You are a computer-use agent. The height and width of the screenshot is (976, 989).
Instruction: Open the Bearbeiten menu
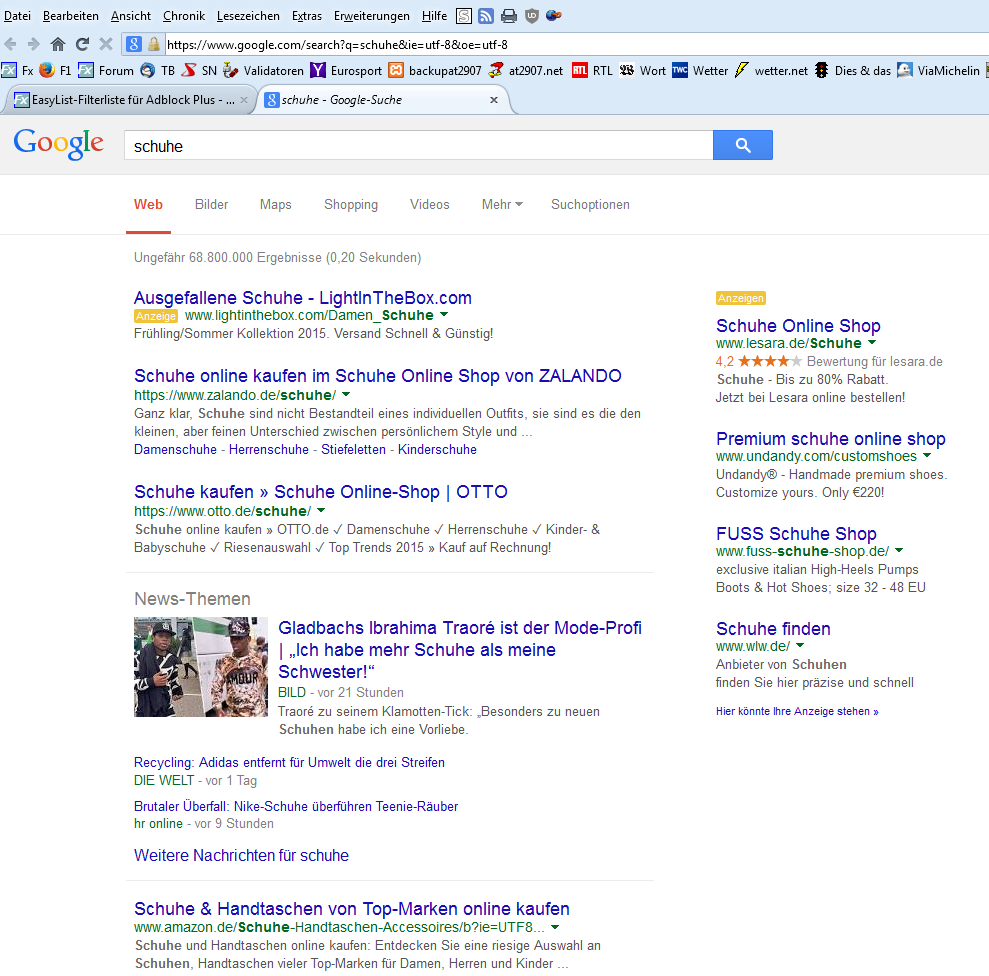click(x=71, y=16)
